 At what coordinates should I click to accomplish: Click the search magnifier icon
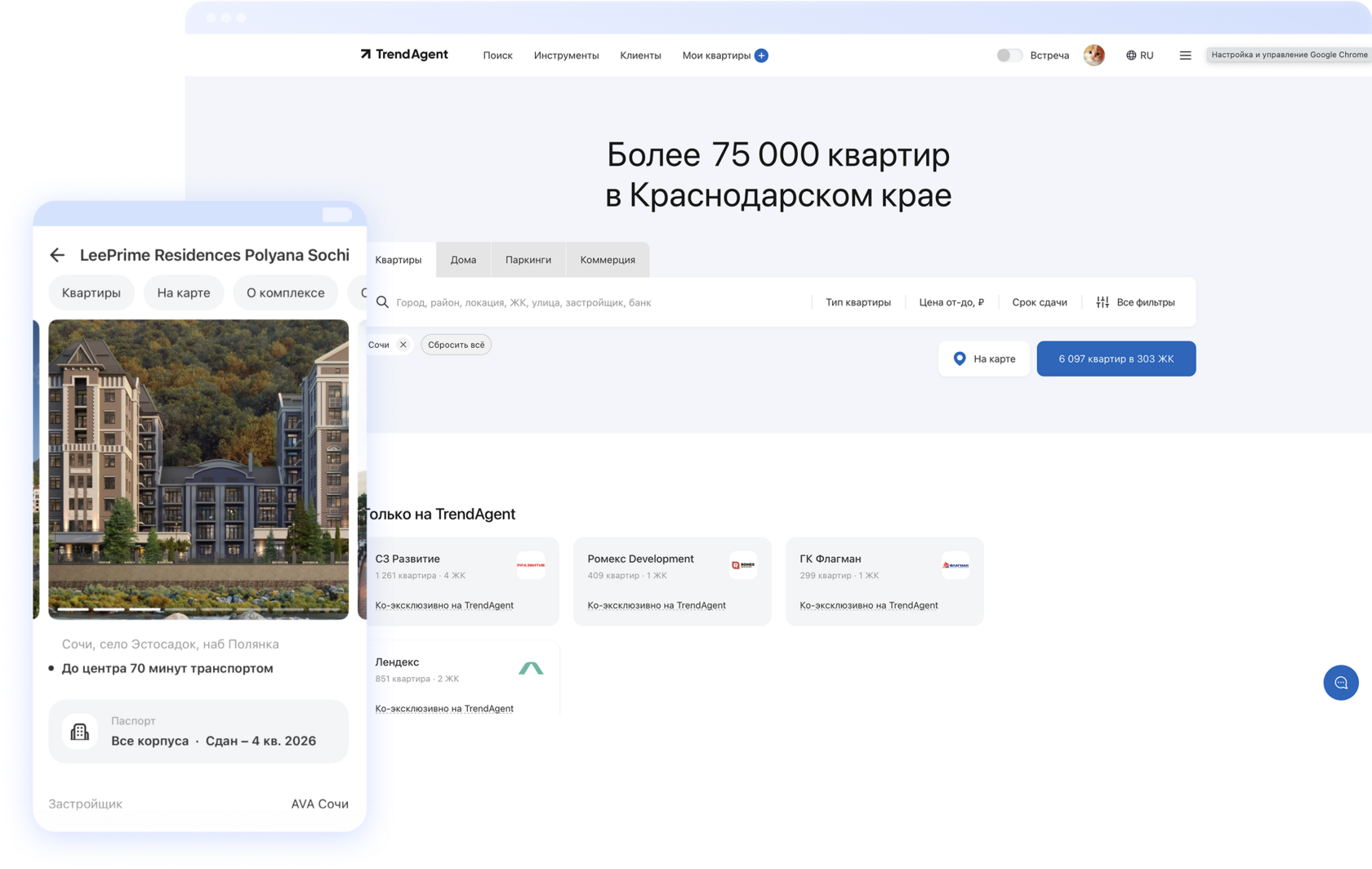click(x=382, y=302)
